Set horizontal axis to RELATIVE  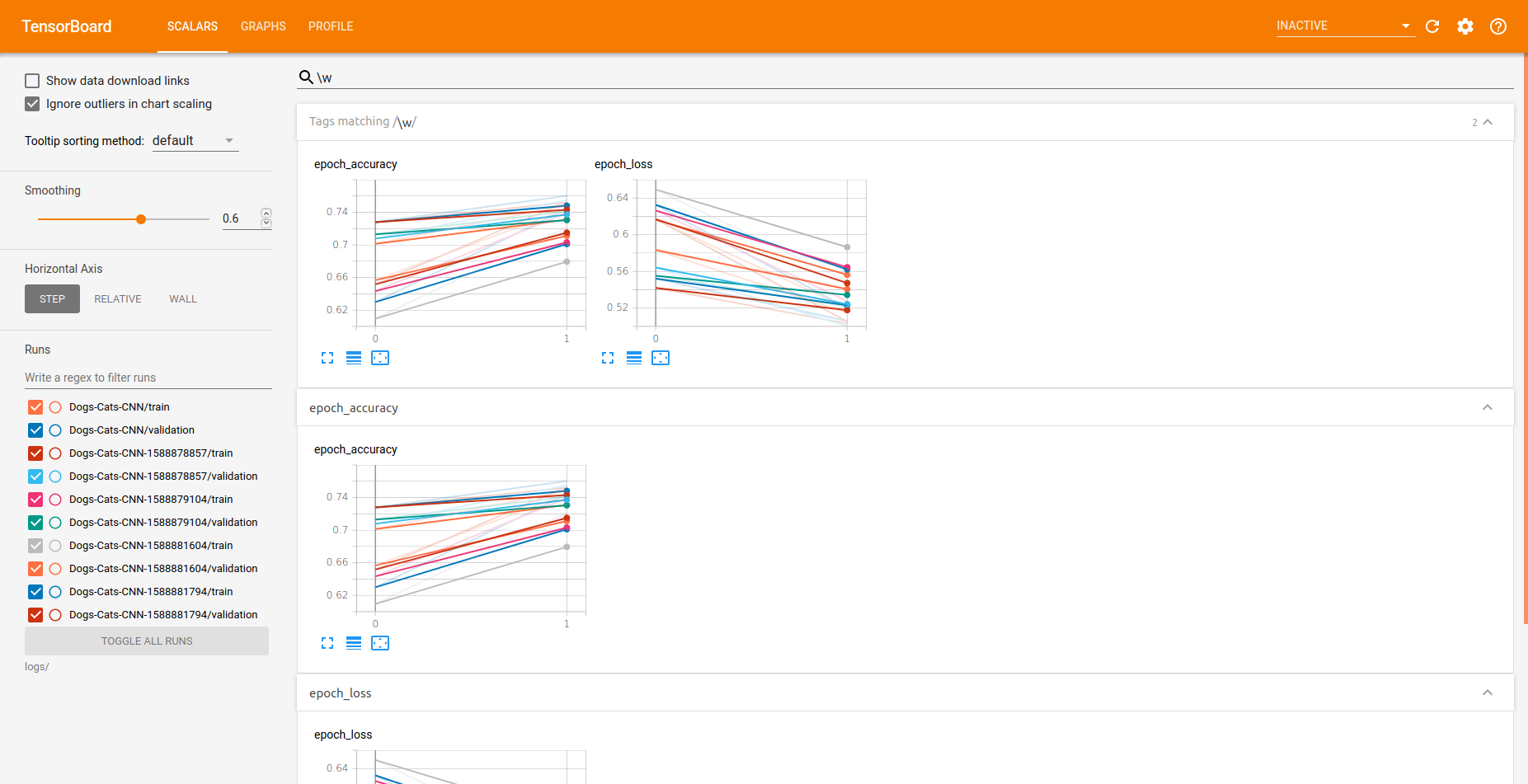118,299
